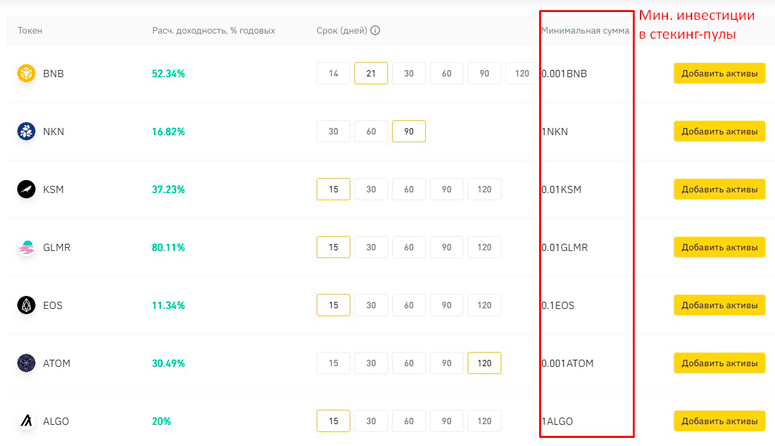Select 90-day term for ALGO
775x446 pixels.
[446, 421]
